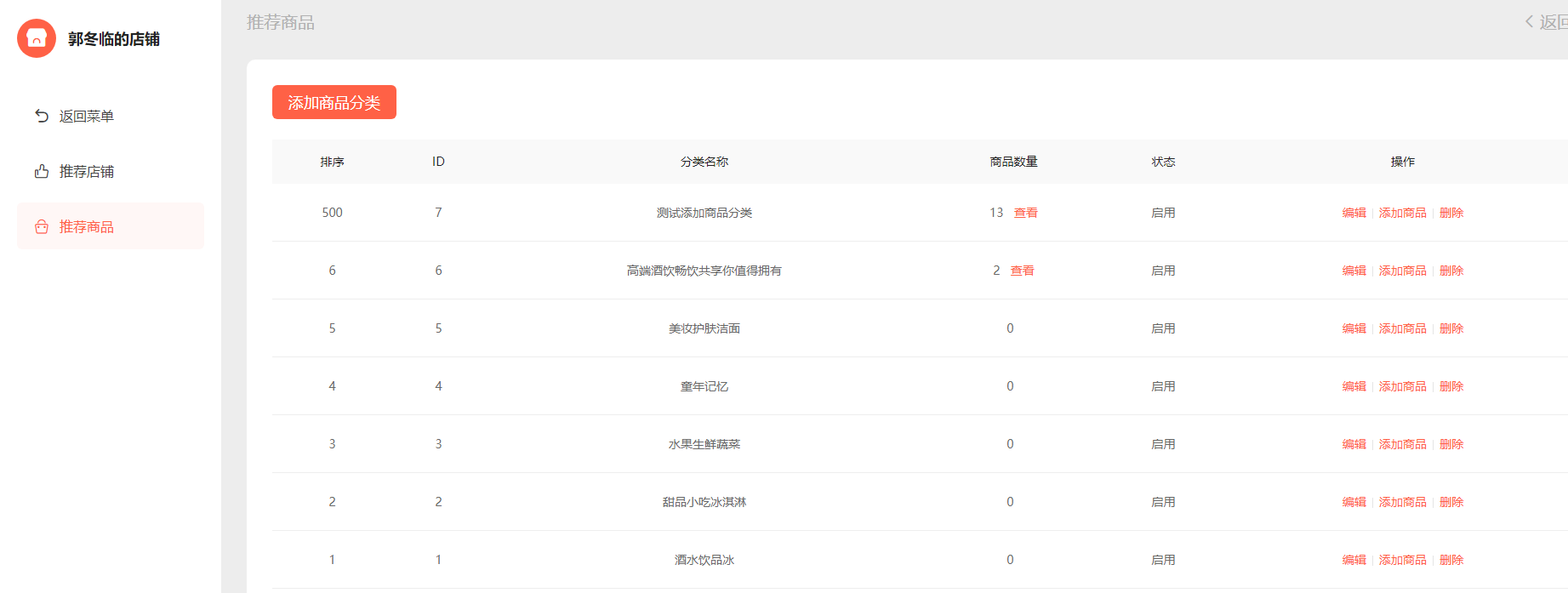The width and height of the screenshot is (1568, 593).
Task: Click category name 水果生鲜蔬菜
Action: tap(704, 444)
